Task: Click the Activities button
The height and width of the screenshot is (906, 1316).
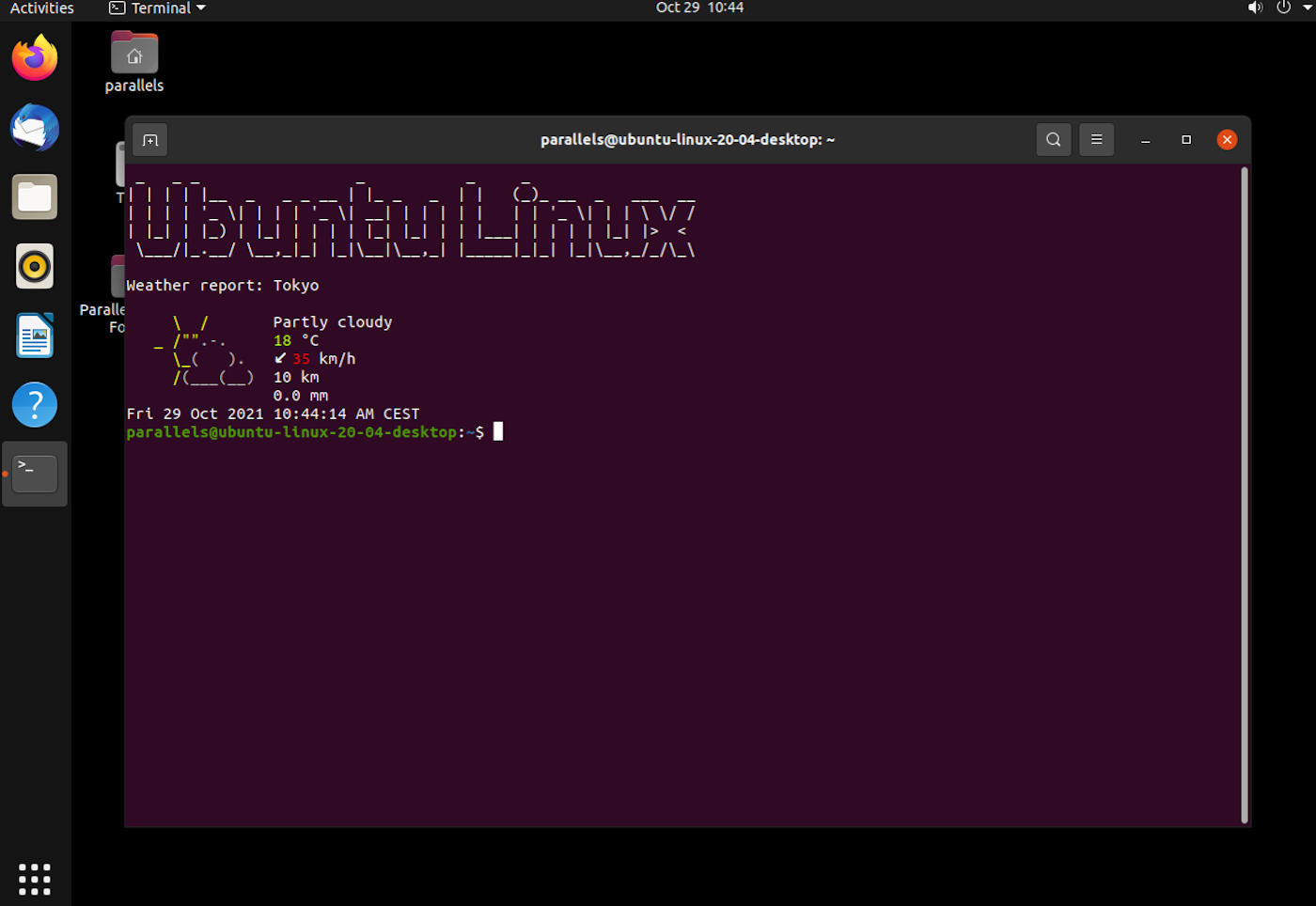Action: 41,8
